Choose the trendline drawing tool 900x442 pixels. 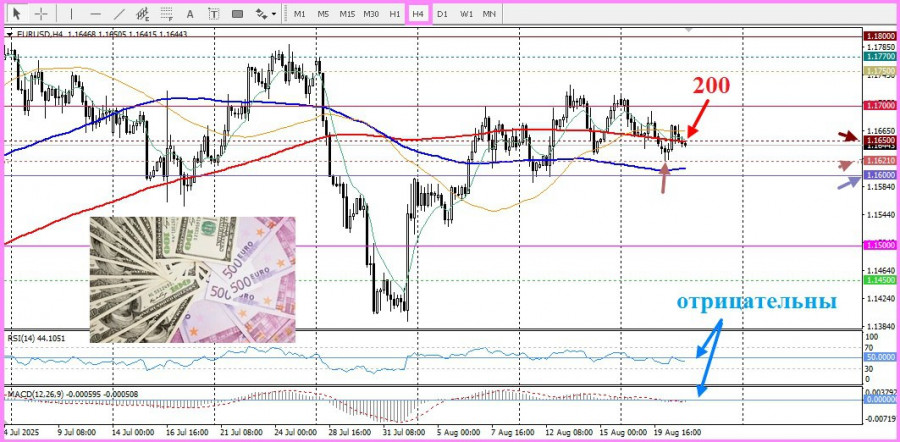[119, 14]
